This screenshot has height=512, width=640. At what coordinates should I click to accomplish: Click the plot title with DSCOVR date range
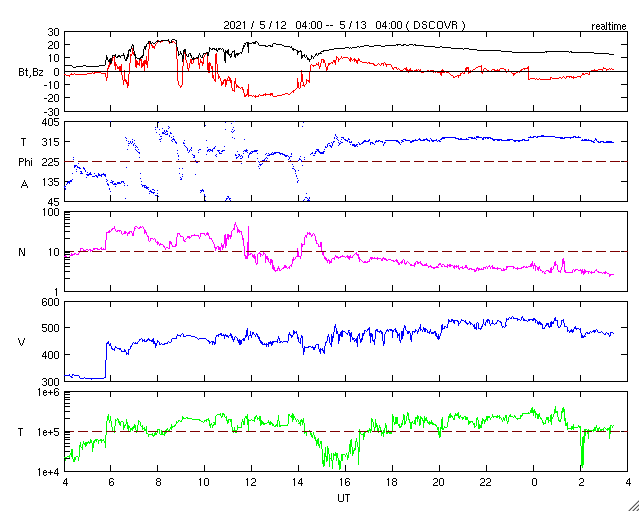coord(344,25)
